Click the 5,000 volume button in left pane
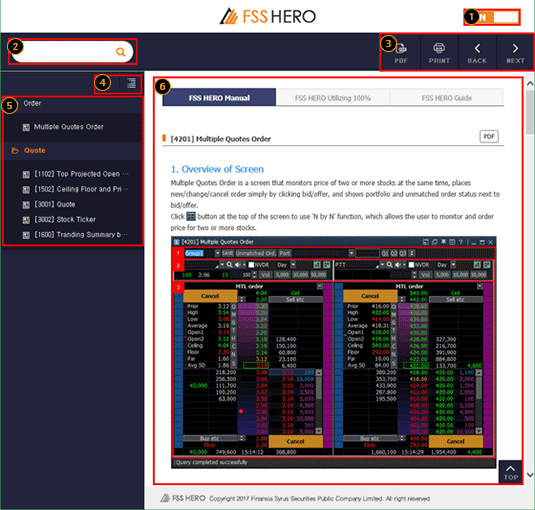Image resolution: width=535 pixels, height=510 pixels. coord(282,275)
